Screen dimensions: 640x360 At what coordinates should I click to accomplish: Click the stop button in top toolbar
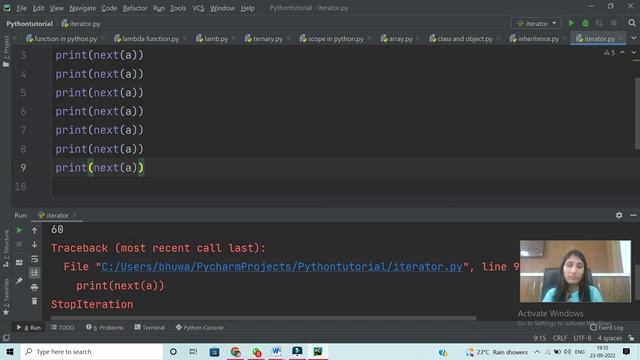(x=613, y=23)
